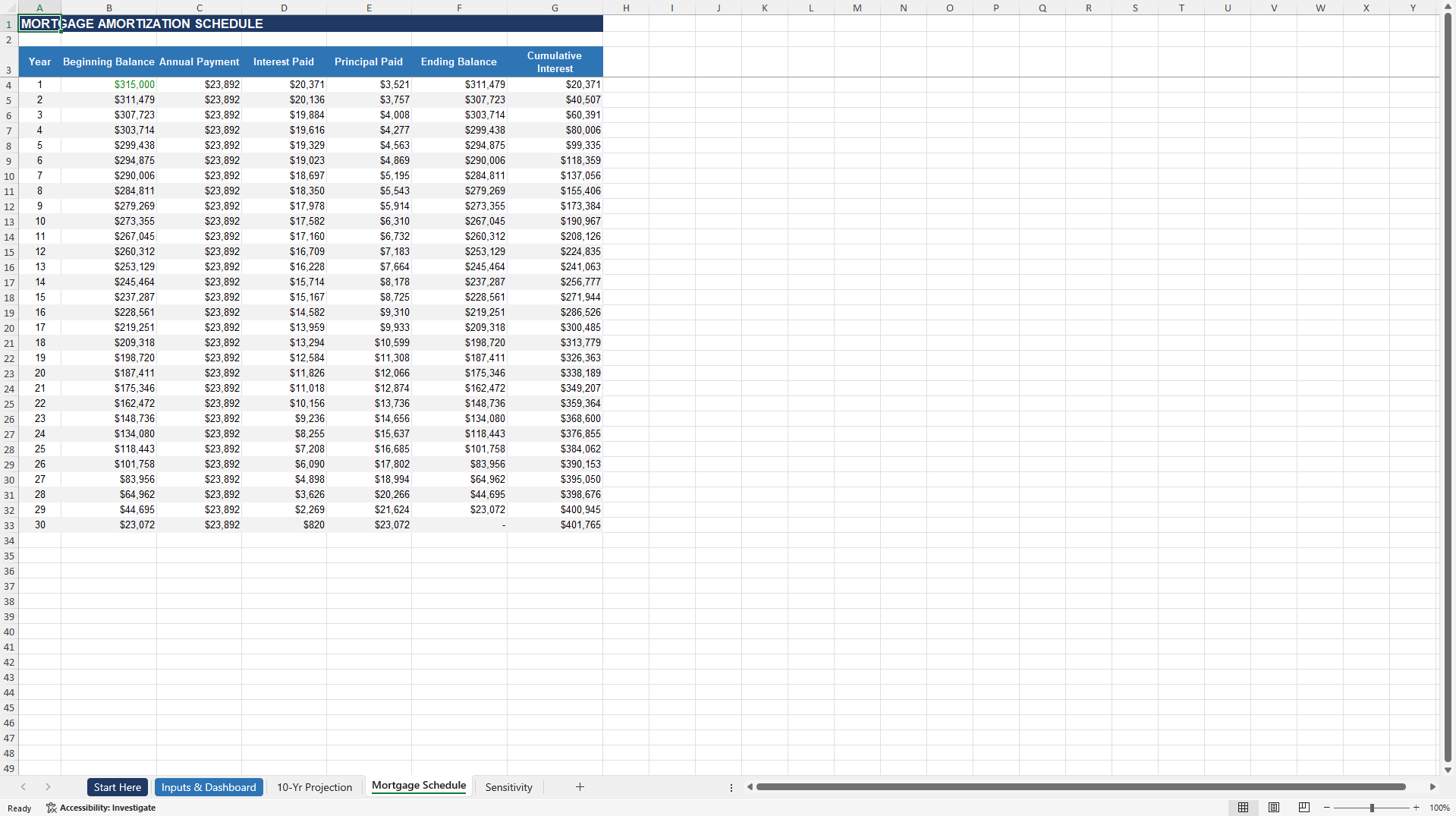Select column Y header

[x=1413, y=8]
